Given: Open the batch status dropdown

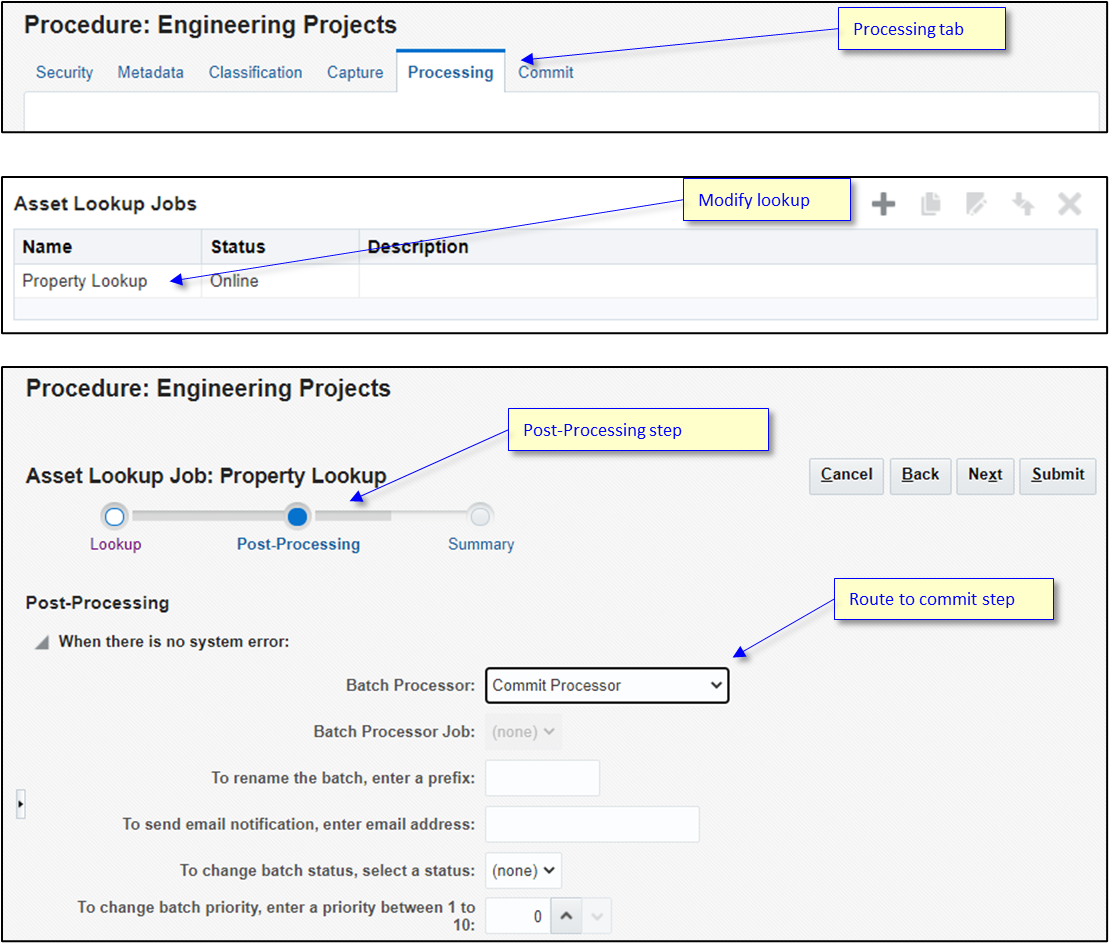Looking at the screenshot, I should pyautogui.click(x=523, y=870).
